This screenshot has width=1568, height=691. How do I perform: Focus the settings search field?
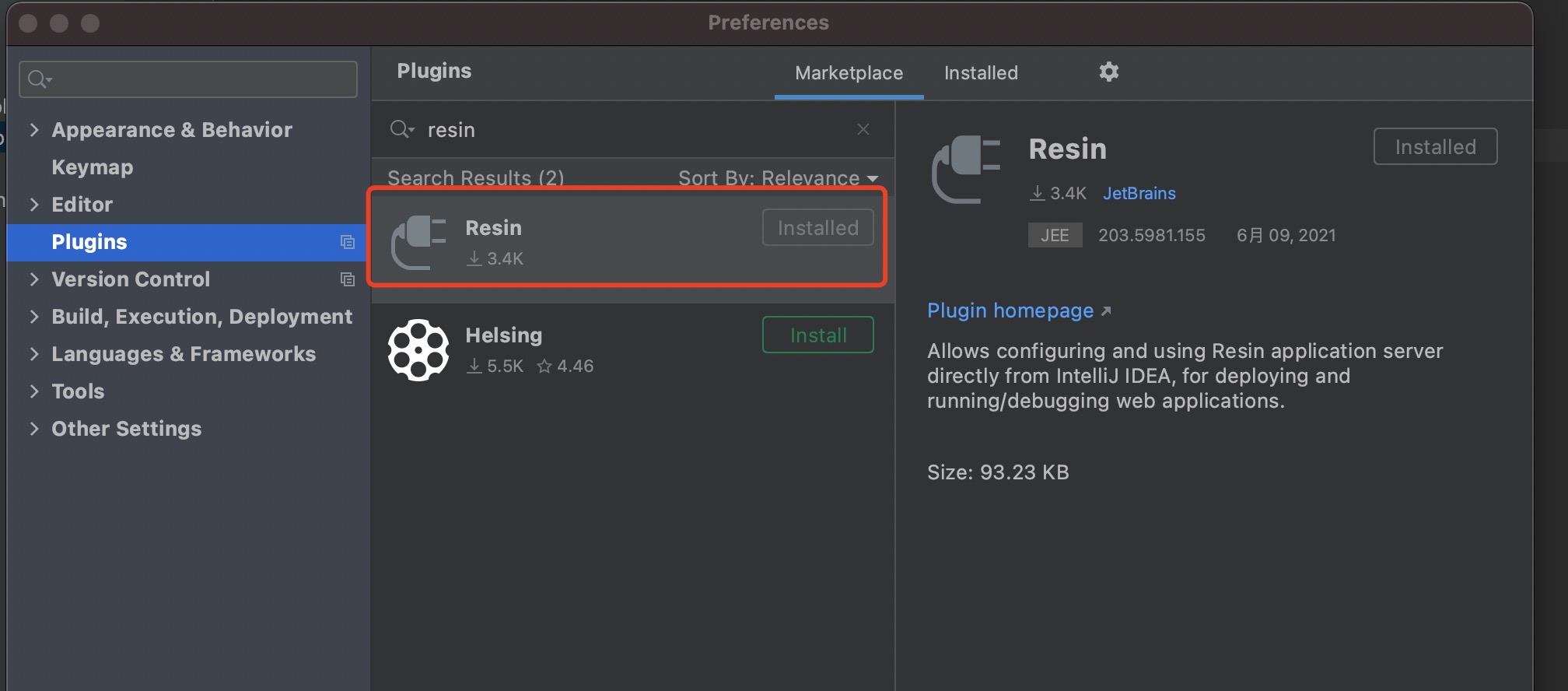187,79
